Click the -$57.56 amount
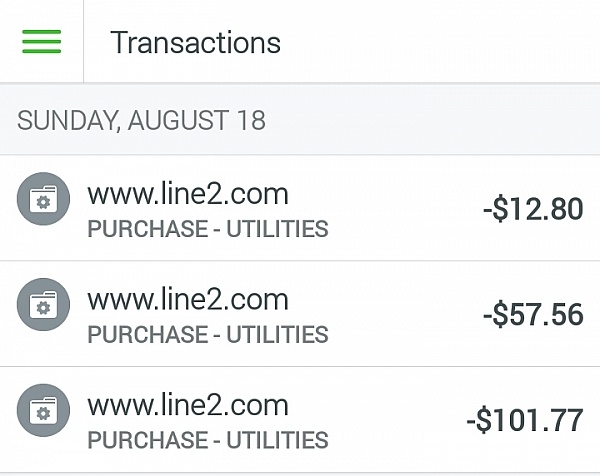 [533, 315]
